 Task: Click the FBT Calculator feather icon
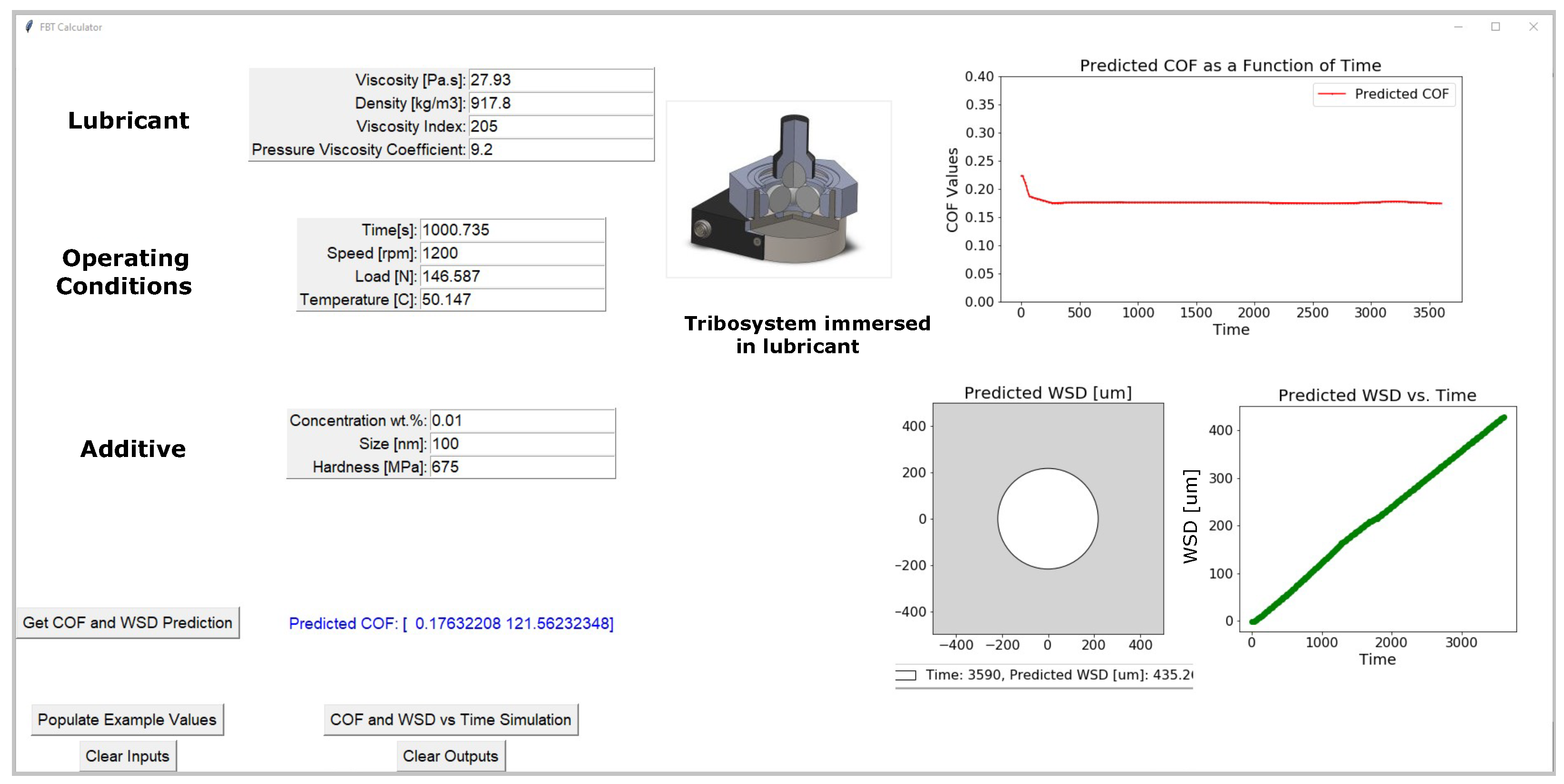click(x=29, y=27)
